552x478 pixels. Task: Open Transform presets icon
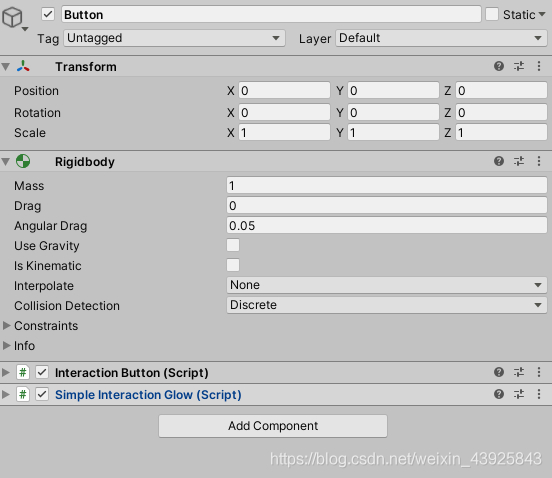(519, 66)
